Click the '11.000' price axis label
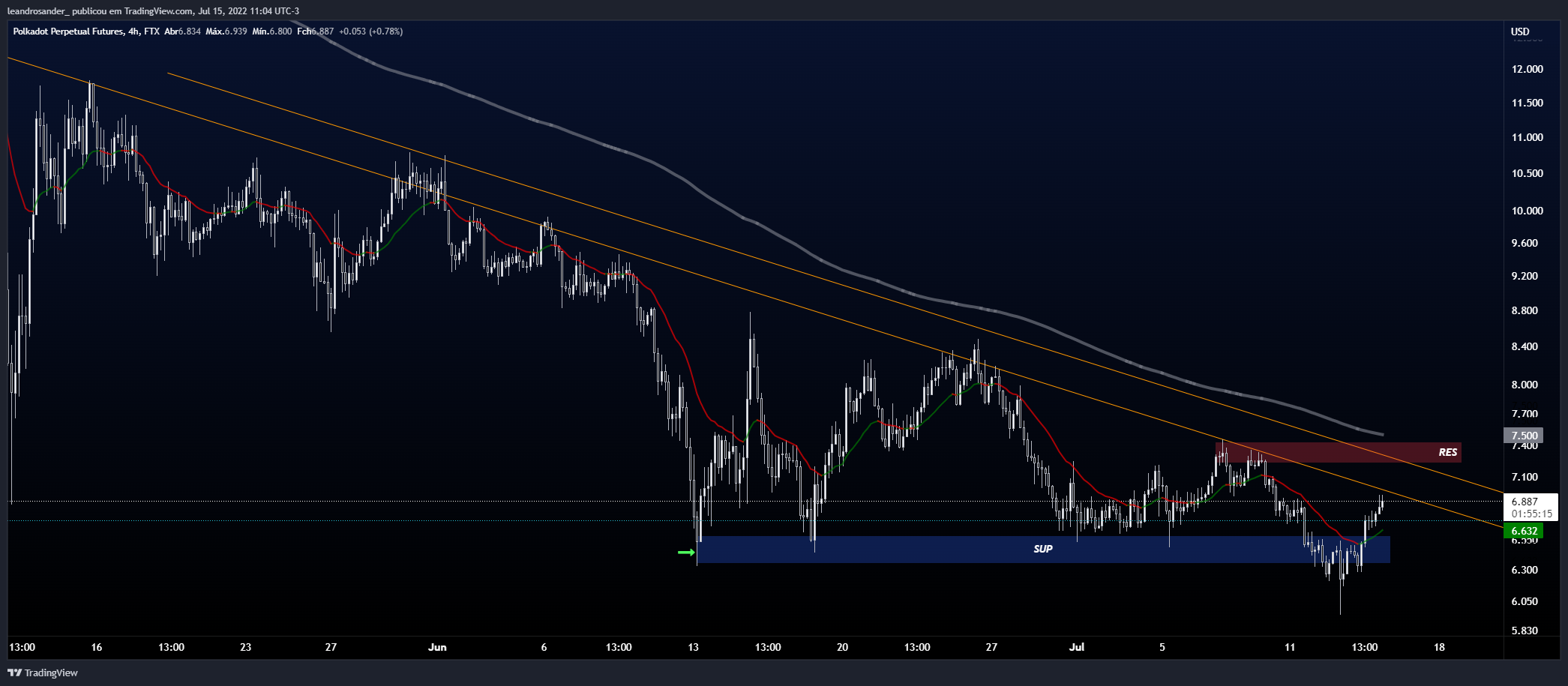 (1527, 137)
